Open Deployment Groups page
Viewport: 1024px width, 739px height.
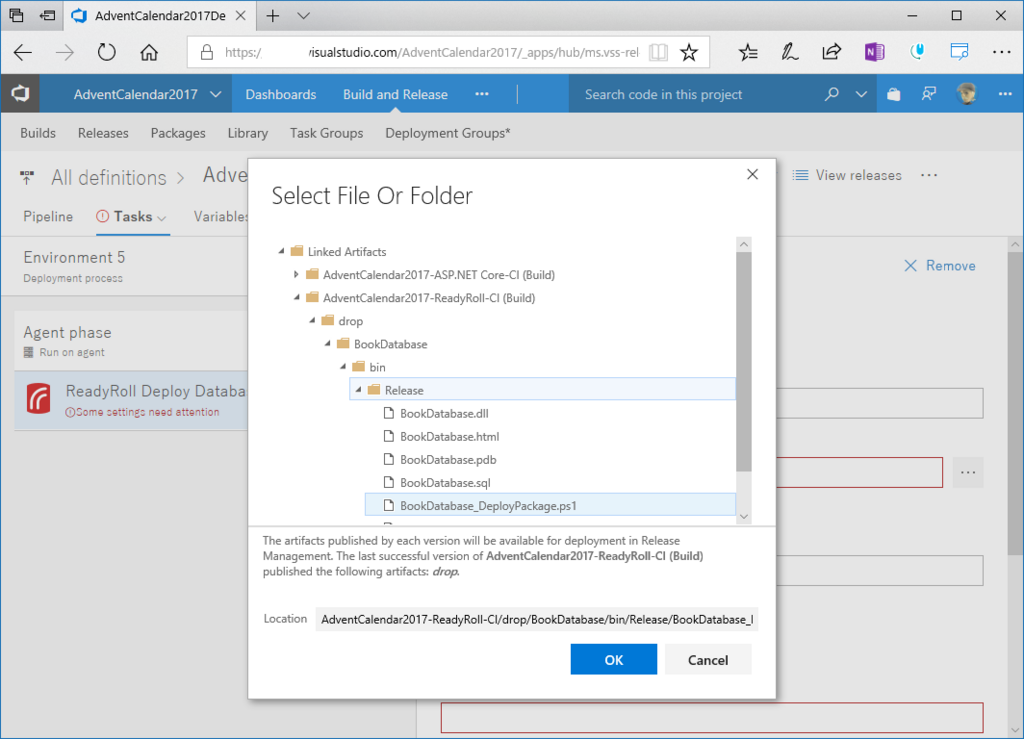448,133
